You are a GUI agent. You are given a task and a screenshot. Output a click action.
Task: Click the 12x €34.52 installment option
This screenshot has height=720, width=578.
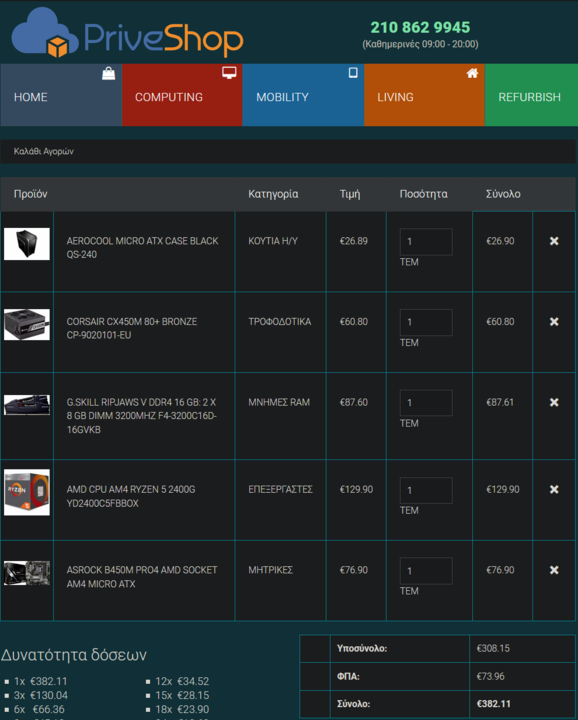(x=182, y=681)
